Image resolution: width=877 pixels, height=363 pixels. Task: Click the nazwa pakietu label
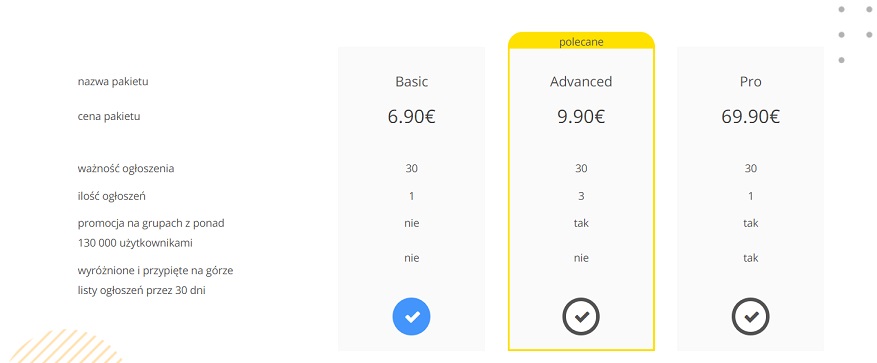tap(113, 82)
